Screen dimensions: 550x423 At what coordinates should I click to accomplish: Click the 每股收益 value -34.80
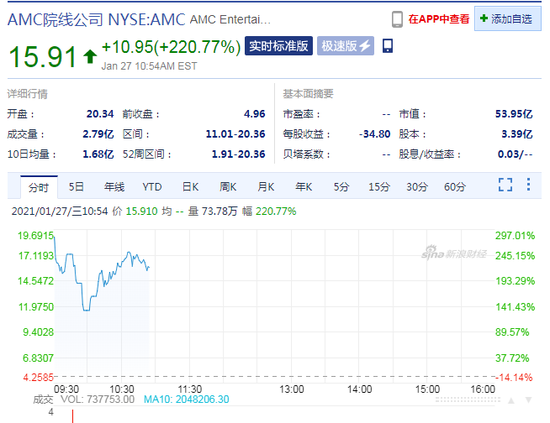pyautogui.click(x=375, y=134)
